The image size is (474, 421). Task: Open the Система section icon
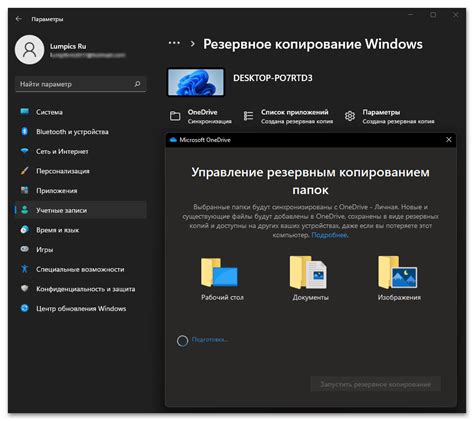[25, 112]
